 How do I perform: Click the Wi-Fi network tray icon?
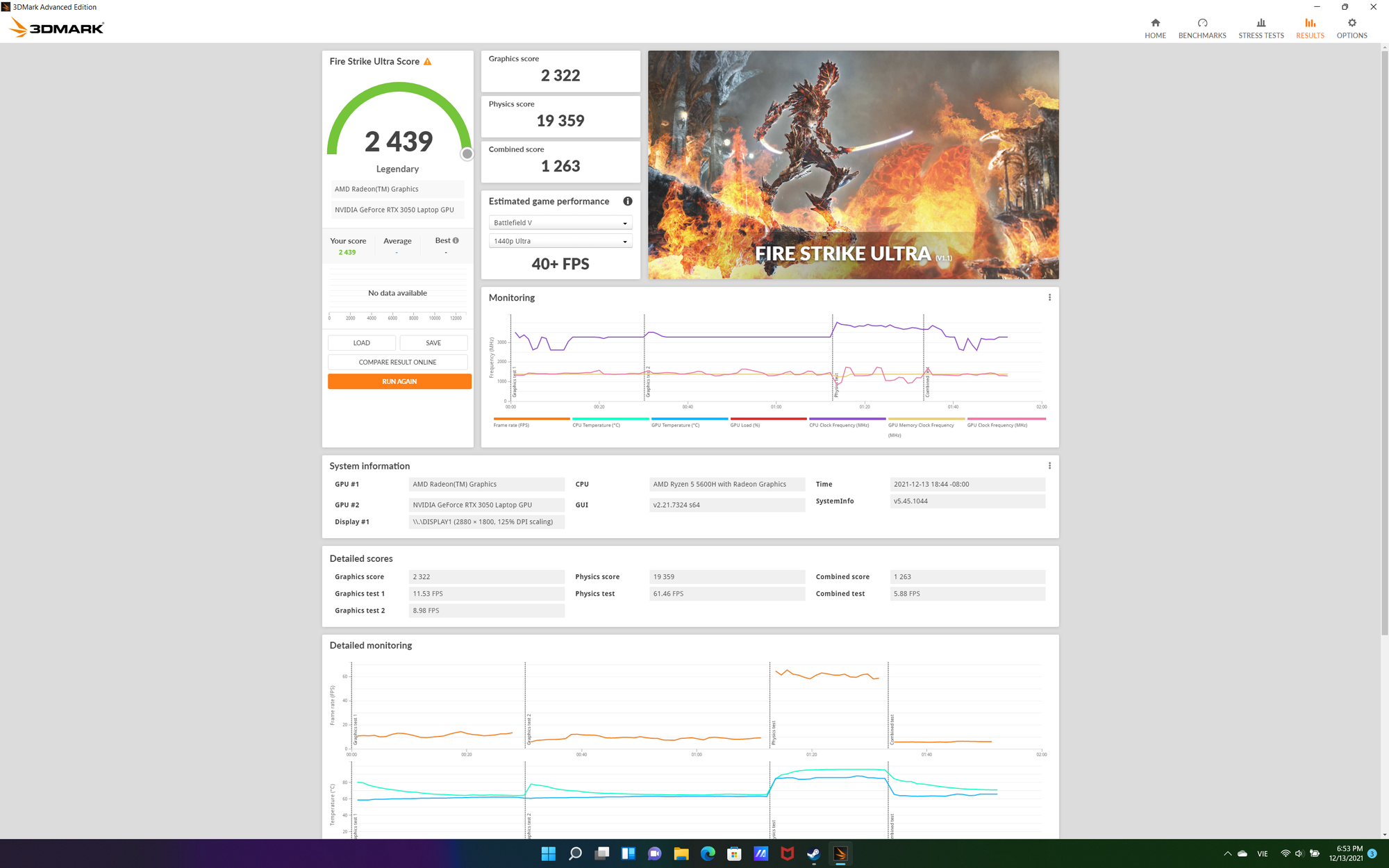pyautogui.click(x=1286, y=853)
